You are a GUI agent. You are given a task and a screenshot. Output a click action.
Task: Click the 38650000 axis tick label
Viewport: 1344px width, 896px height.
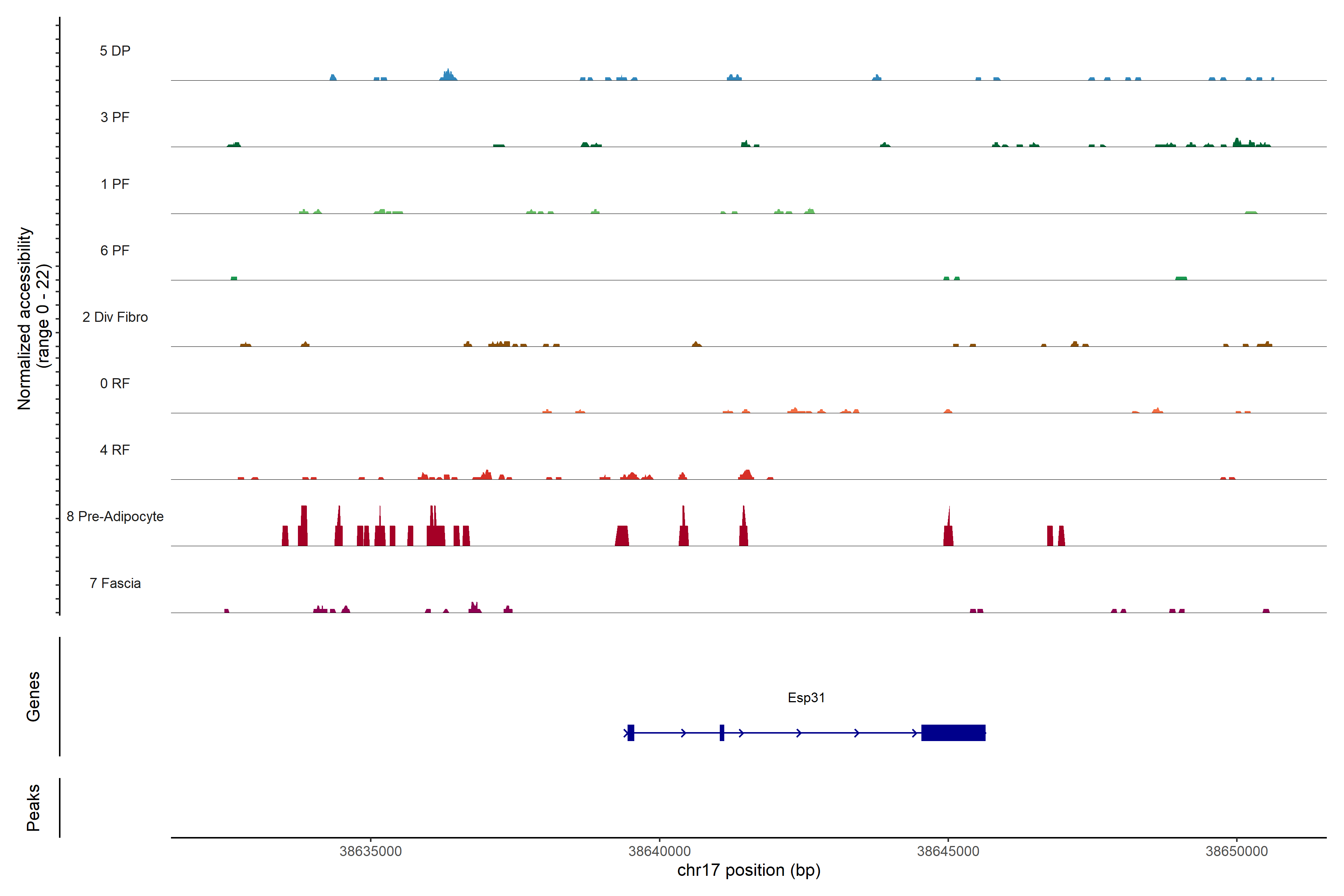pyautogui.click(x=1236, y=851)
